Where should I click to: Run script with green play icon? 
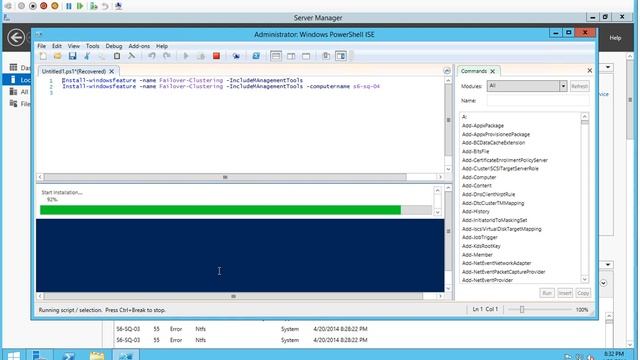pos(186,56)
